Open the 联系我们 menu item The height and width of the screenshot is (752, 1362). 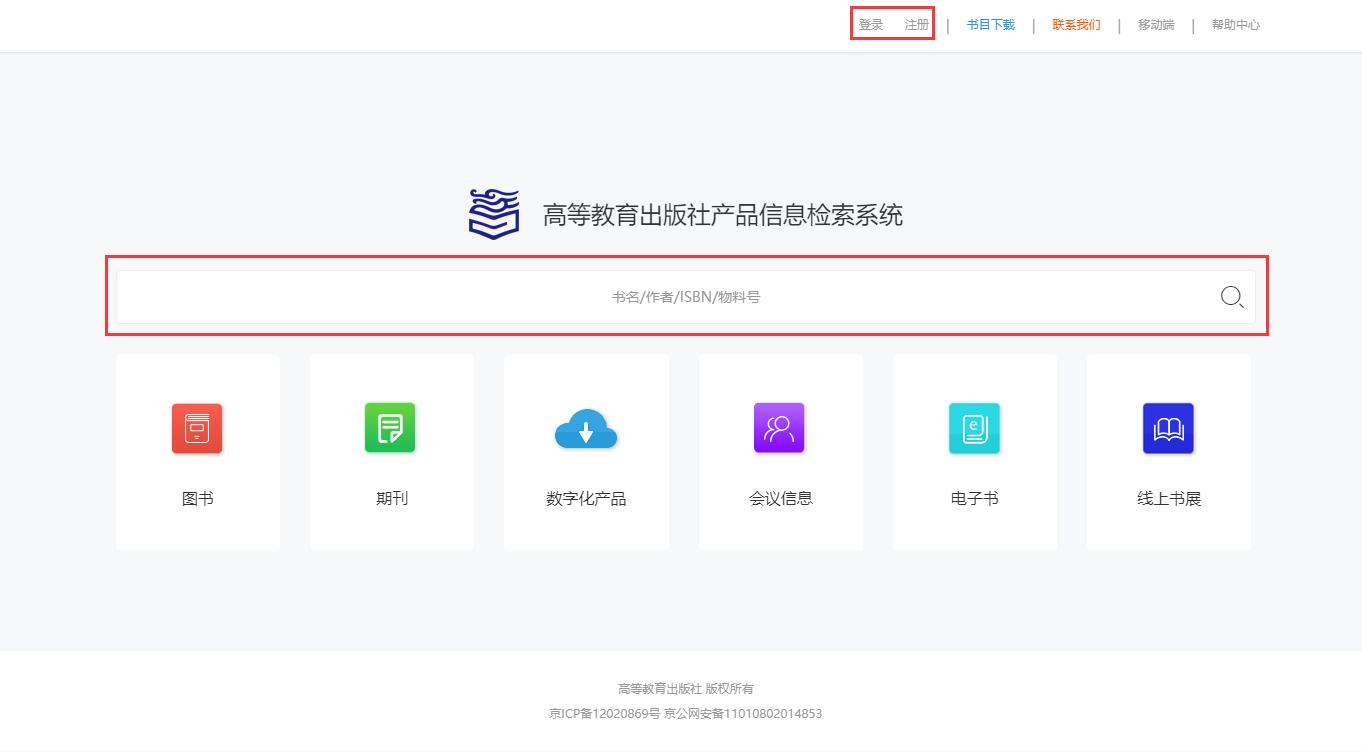1075,25
